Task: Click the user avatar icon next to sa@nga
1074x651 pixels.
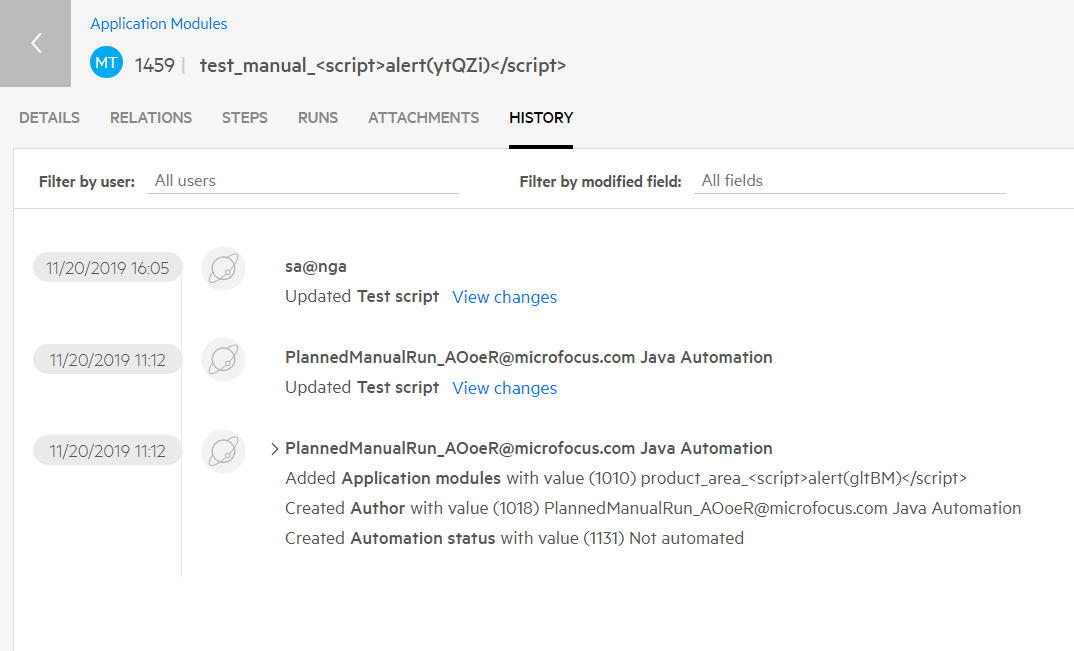Action: coord(223,269)
